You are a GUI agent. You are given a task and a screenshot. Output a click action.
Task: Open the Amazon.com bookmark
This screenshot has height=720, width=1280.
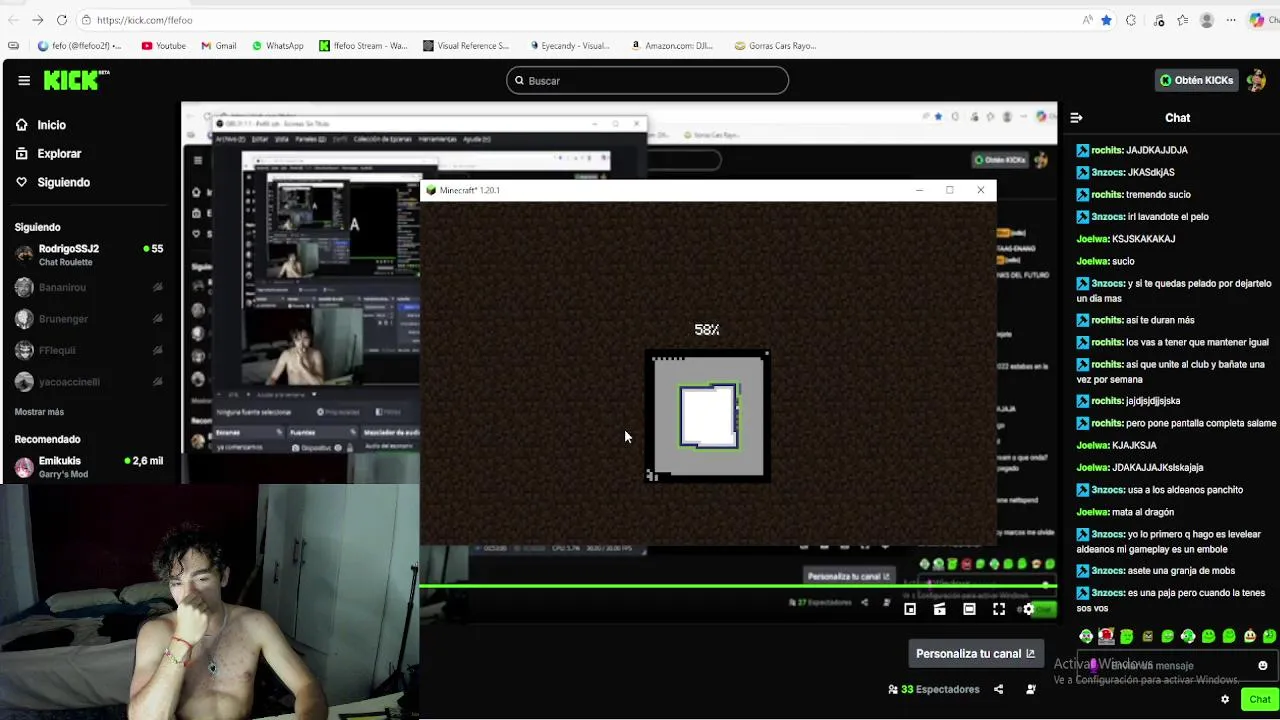click(672, 46)
